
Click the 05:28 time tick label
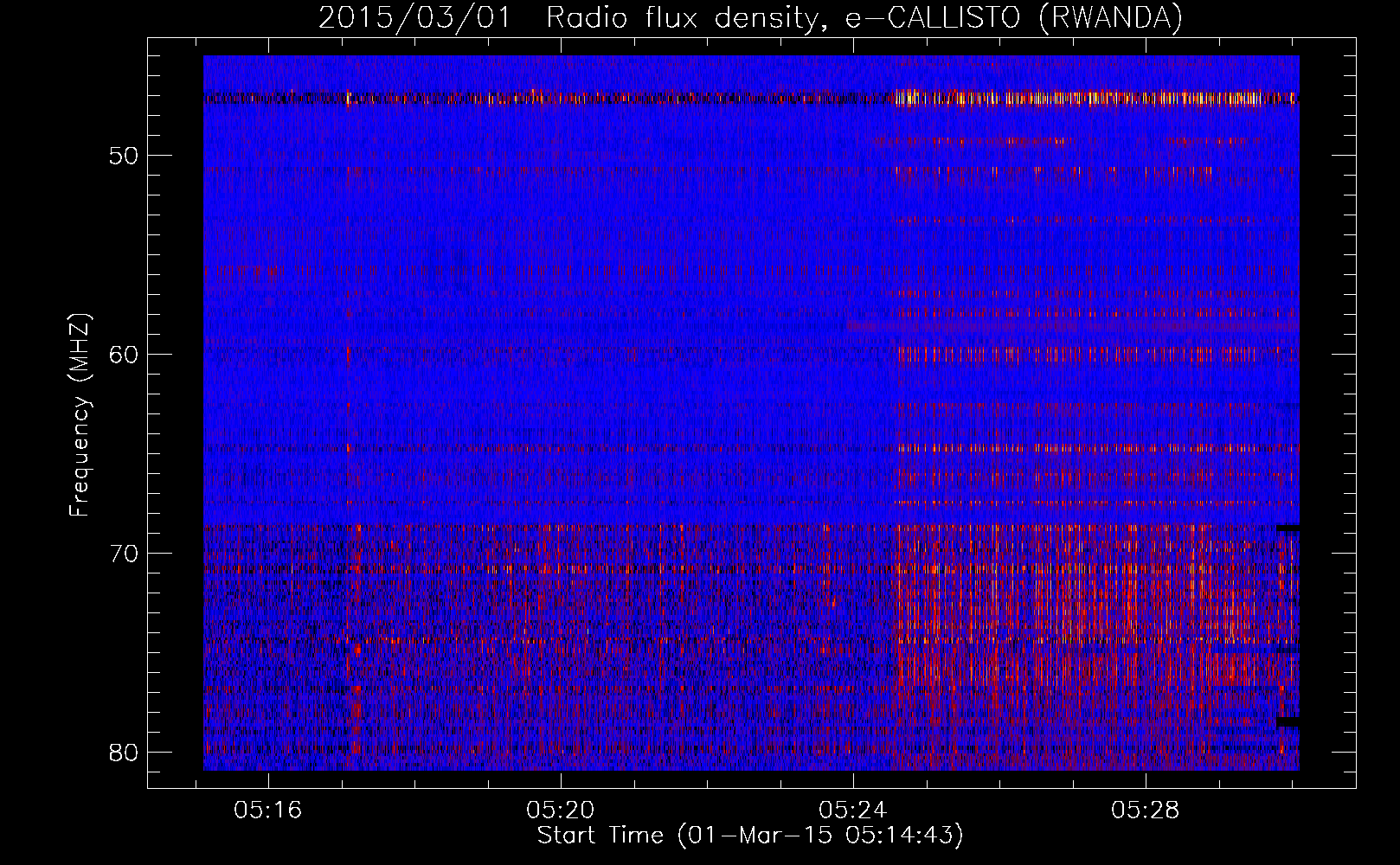pyautogui.click(x=1145, y=811)
